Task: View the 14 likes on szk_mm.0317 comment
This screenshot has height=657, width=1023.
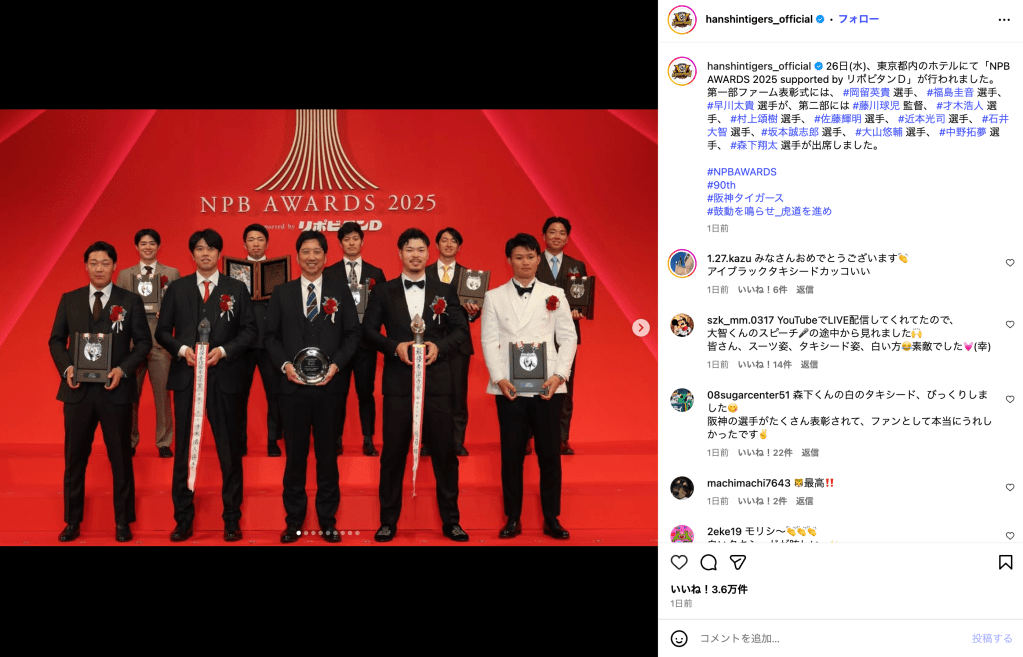Action: [765, 365]
